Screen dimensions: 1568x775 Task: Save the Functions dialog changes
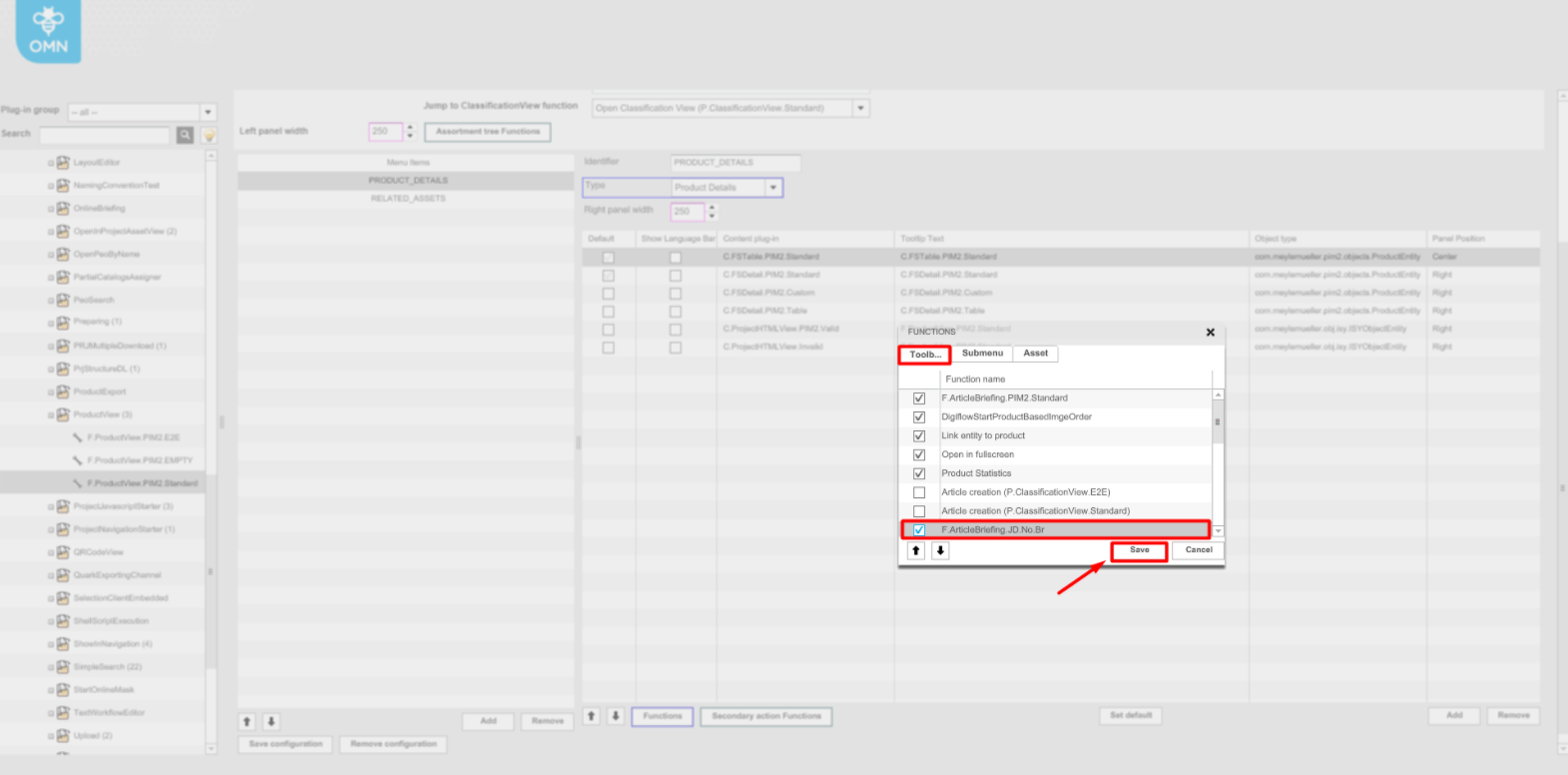point(1139,550)
